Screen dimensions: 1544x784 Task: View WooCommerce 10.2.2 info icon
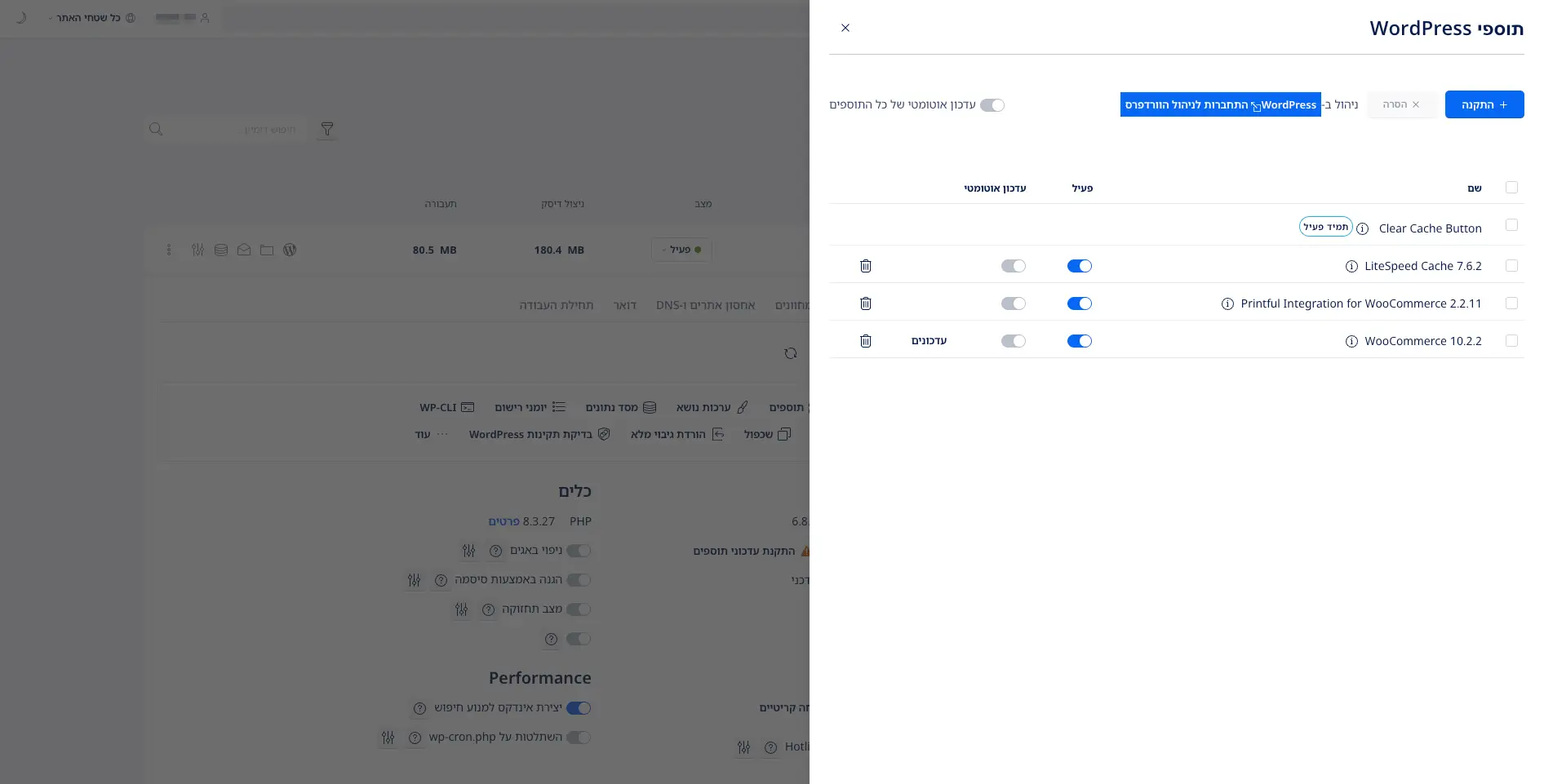pos(1351,341)
